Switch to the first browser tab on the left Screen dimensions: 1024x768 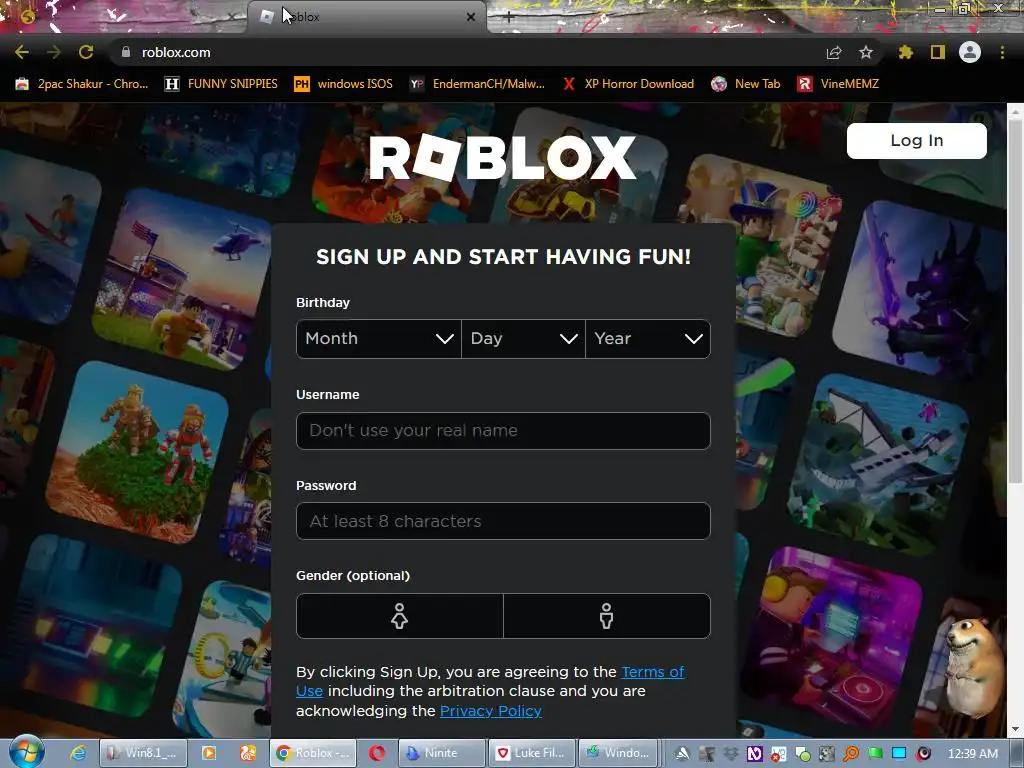coord(124,17)
